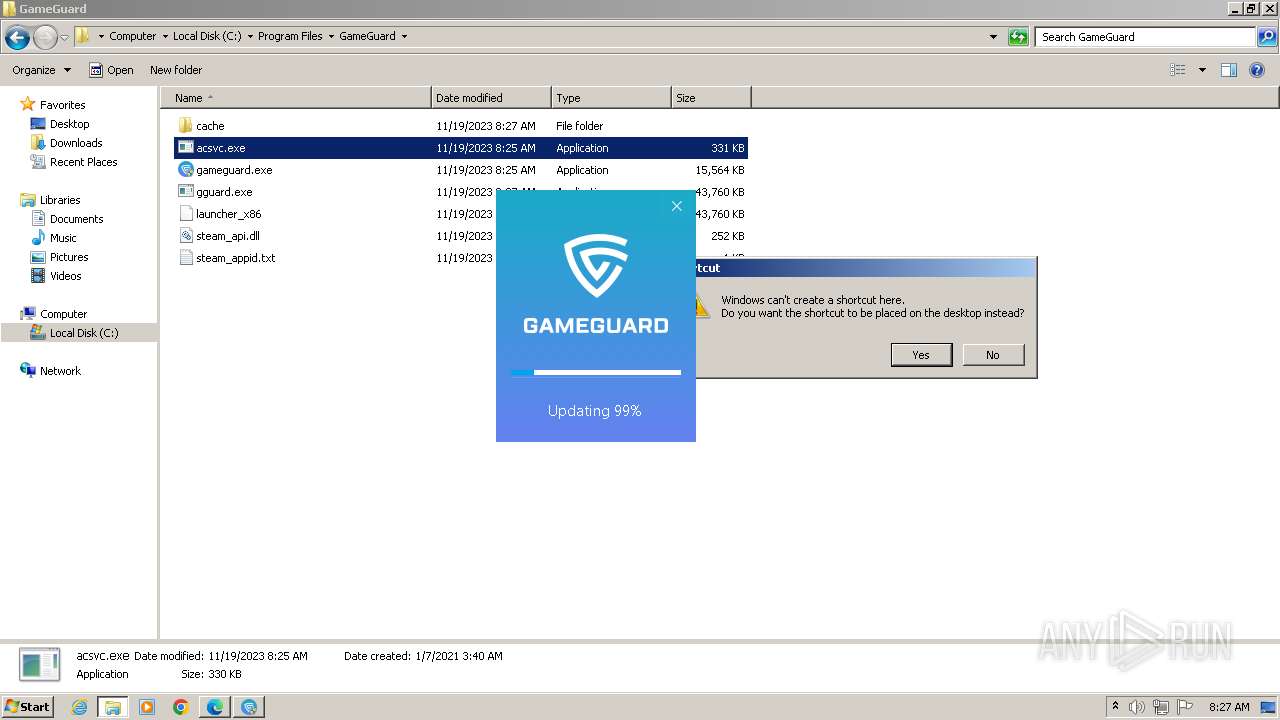Open the views options dropdown arrow
This screenshot has width=1280, height=720.
pos(1202,70)
